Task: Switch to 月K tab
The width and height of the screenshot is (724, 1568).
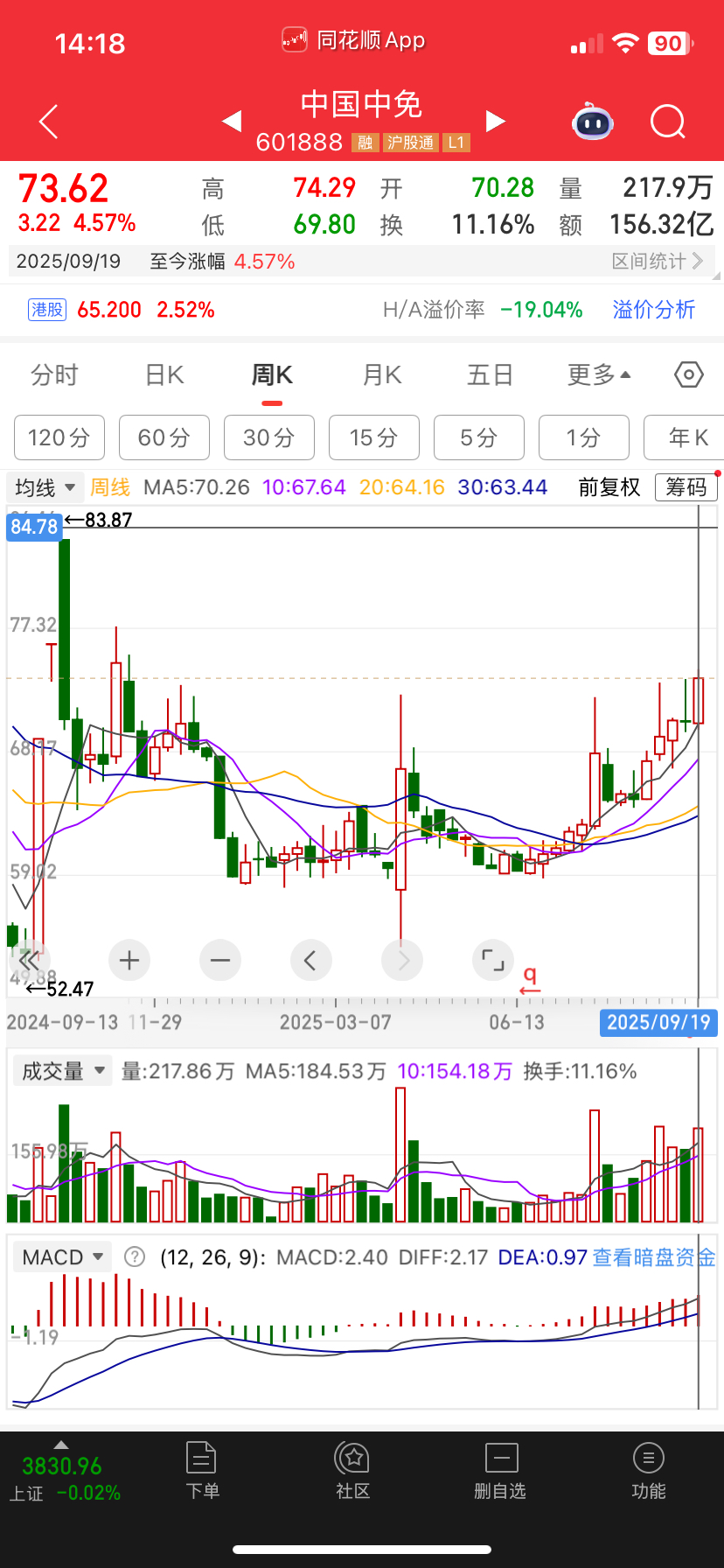Action: (x=382, y=375)
